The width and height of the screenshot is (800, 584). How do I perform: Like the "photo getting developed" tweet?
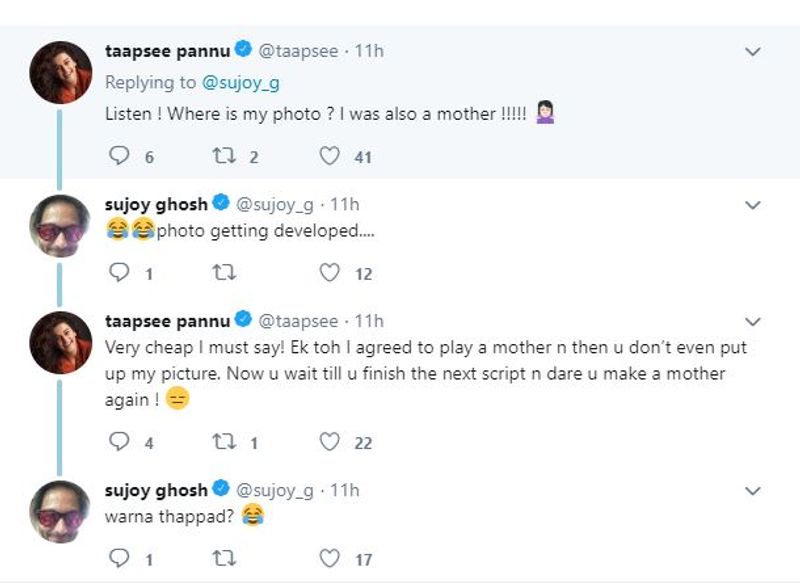(x=329, y=272)
